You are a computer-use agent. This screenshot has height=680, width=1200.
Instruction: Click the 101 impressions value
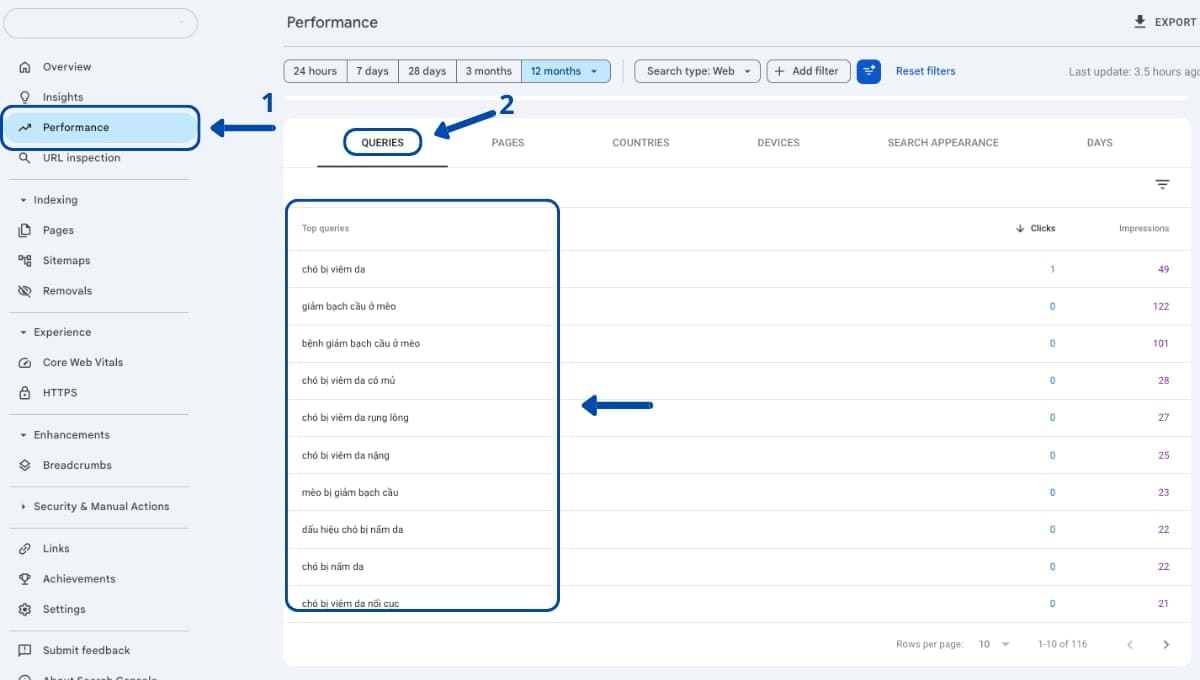(x=1160, y=344)
